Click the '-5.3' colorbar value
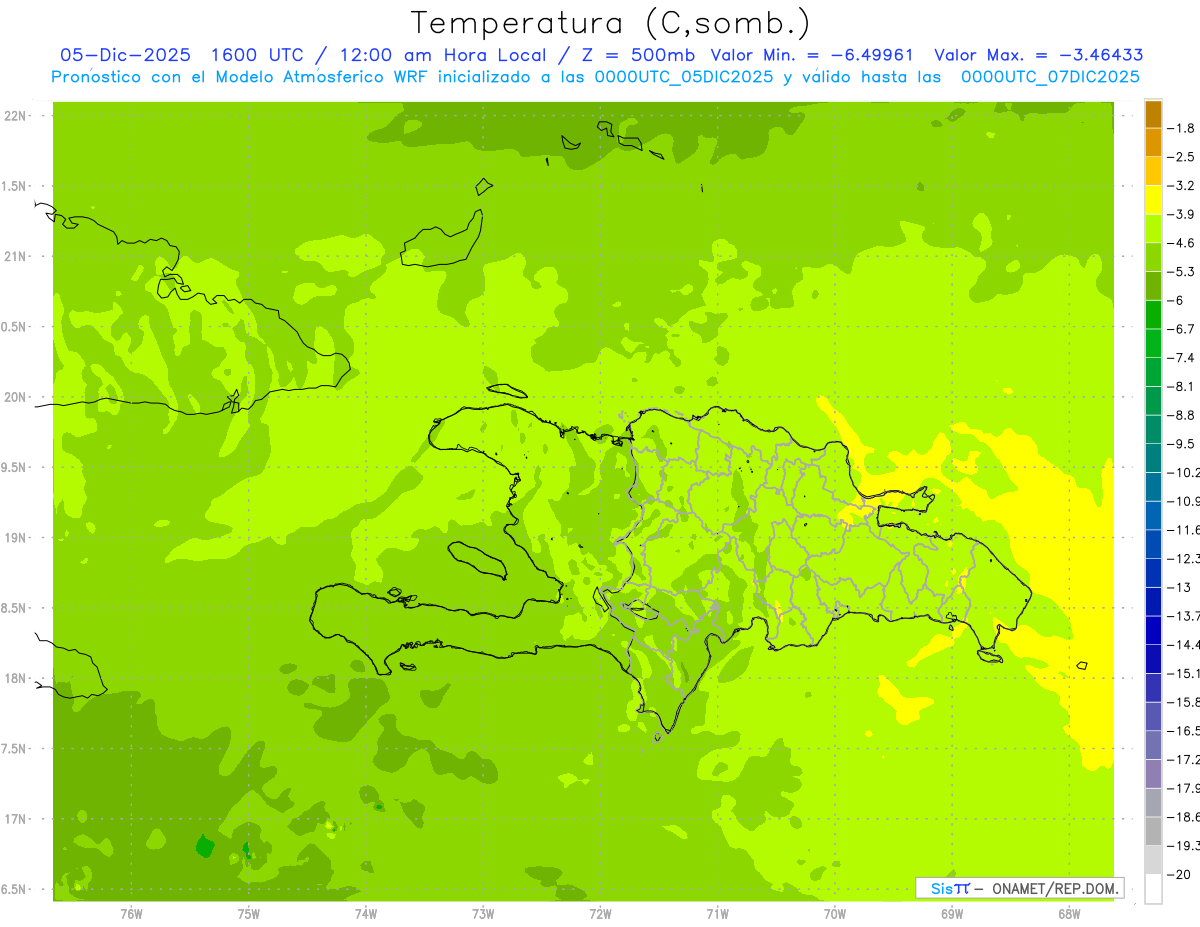 1182,272
